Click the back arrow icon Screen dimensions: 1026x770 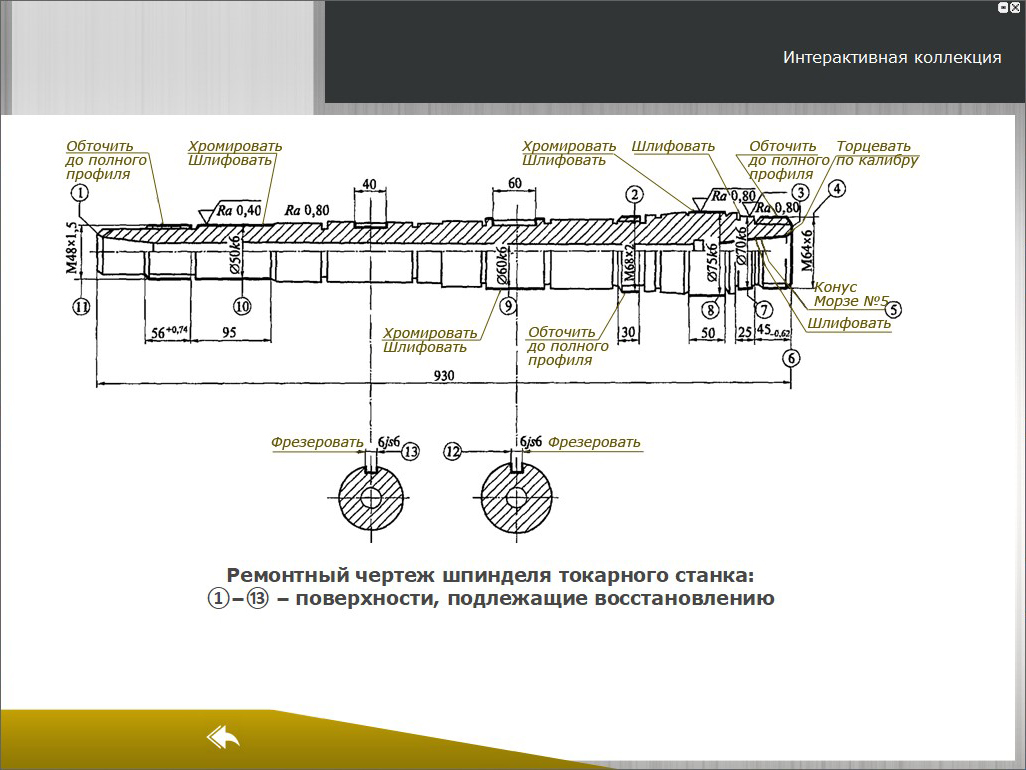(223, 738)
